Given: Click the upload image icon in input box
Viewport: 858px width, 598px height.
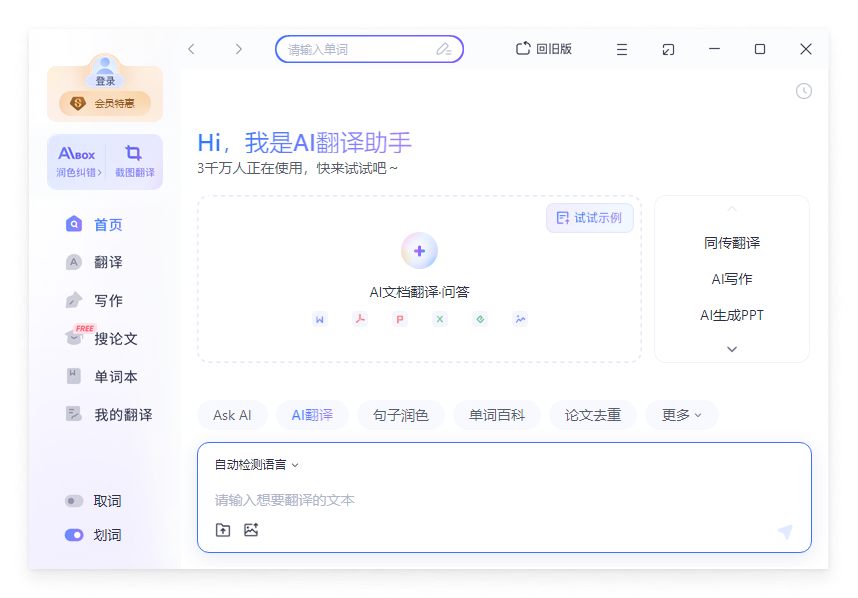Looking at the screenshot, I should [x=251, y=530].
